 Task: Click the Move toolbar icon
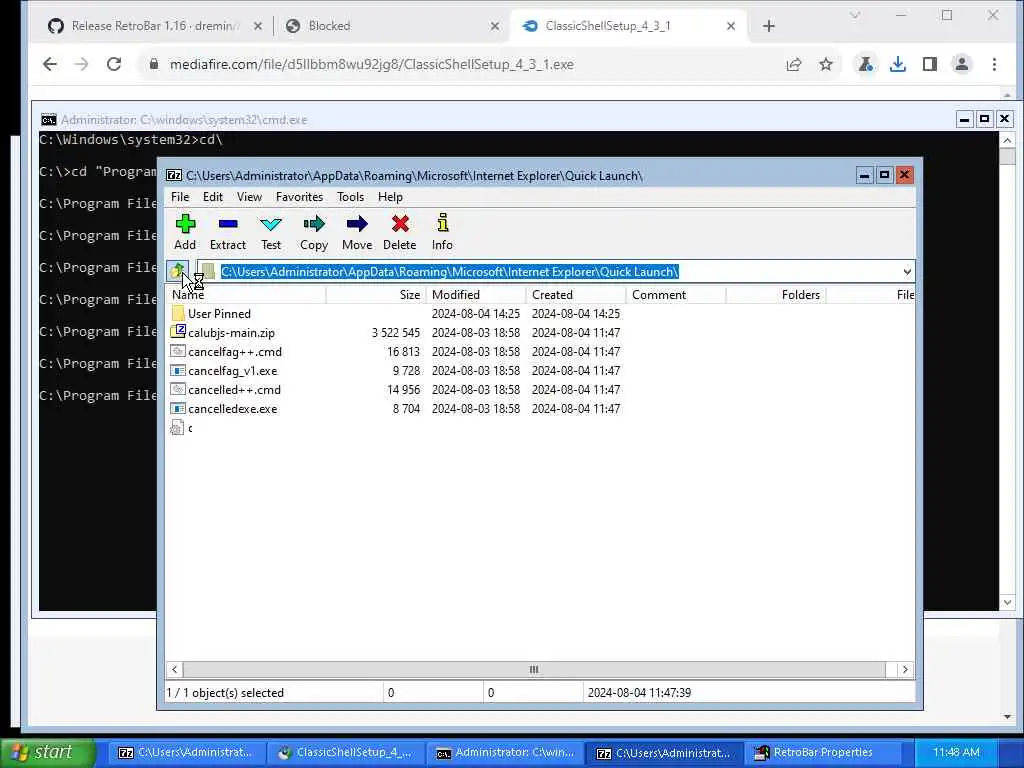pos(357,225)
